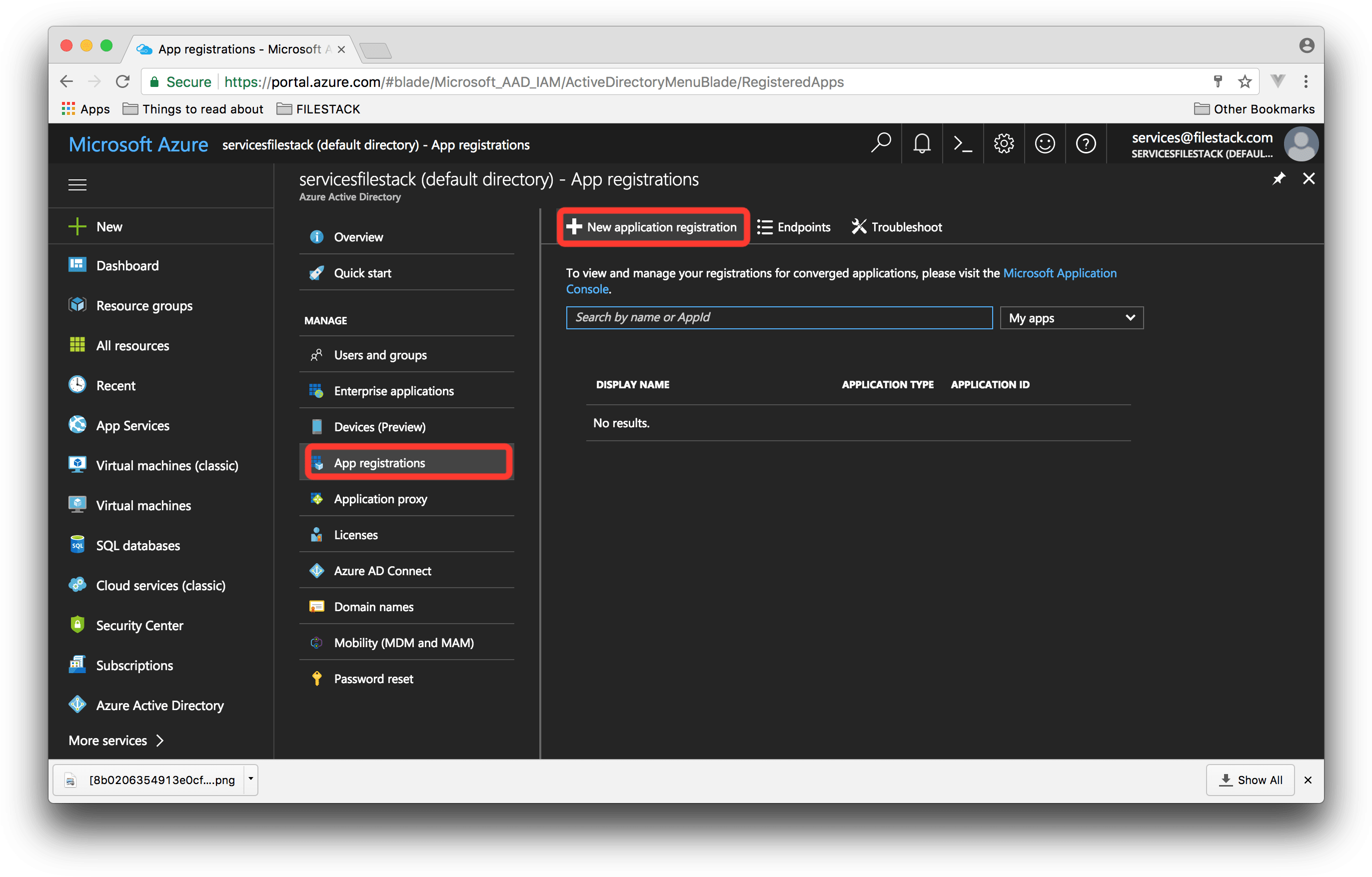Focus the Search by name or AppId field

(x=779, y=317)
